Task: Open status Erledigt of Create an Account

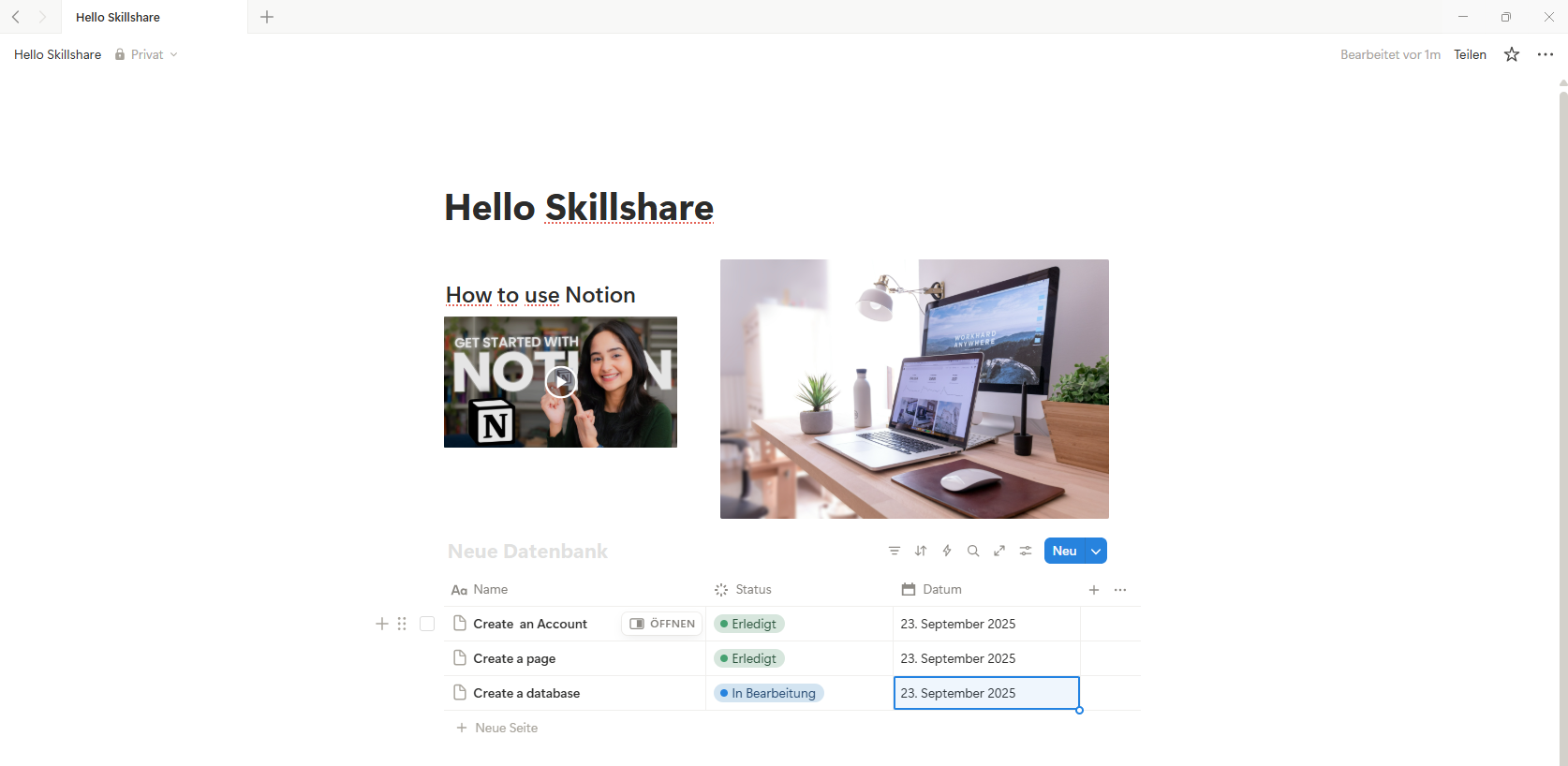Action: pos(749,624)
